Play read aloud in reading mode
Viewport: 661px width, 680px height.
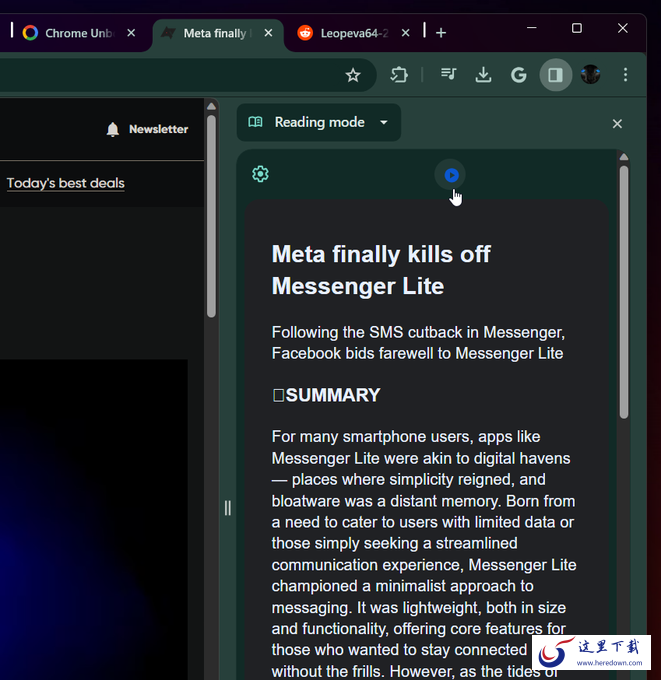[451, 175]
